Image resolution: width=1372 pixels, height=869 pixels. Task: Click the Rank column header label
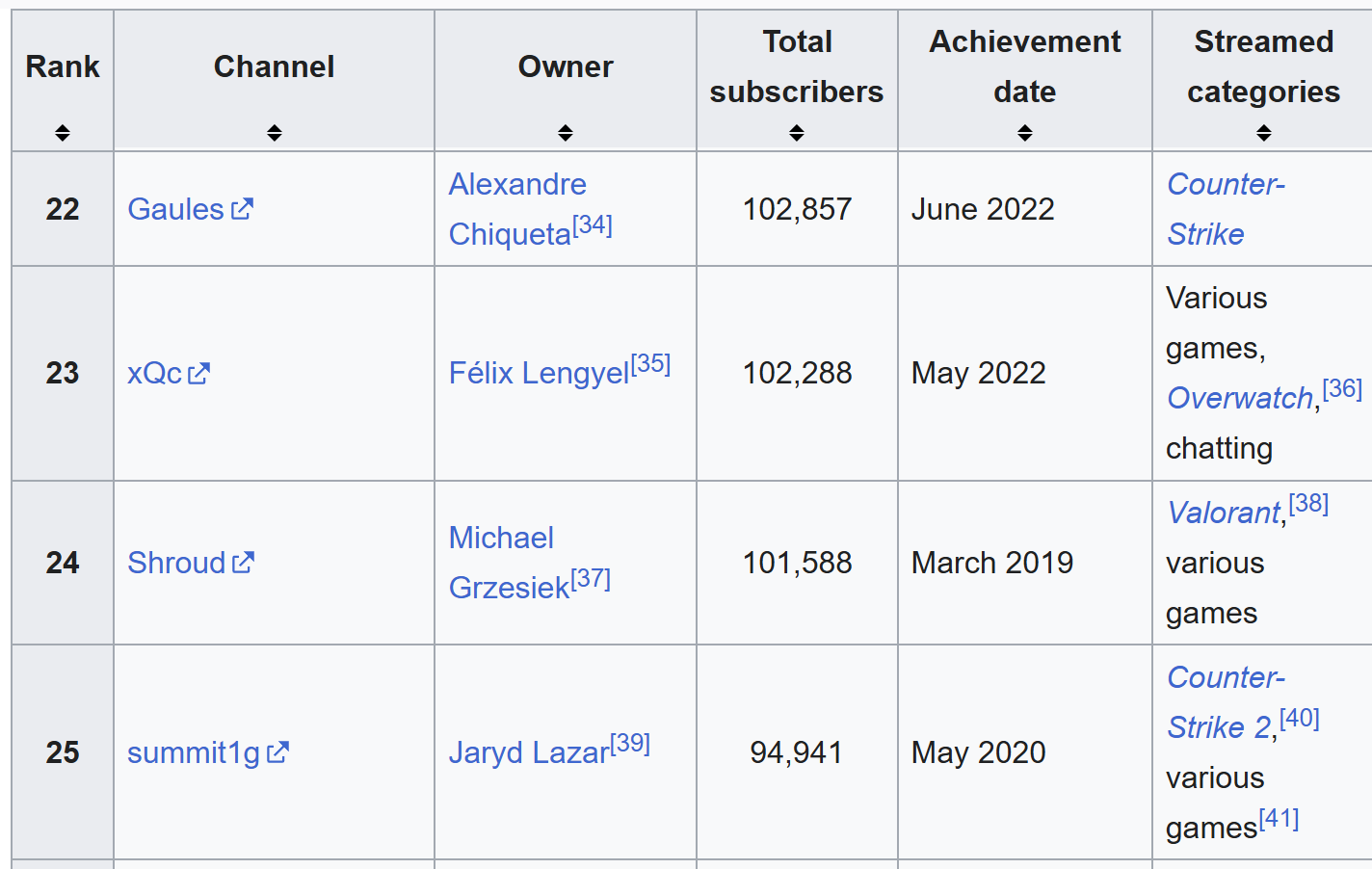click(x=63, y=66)
